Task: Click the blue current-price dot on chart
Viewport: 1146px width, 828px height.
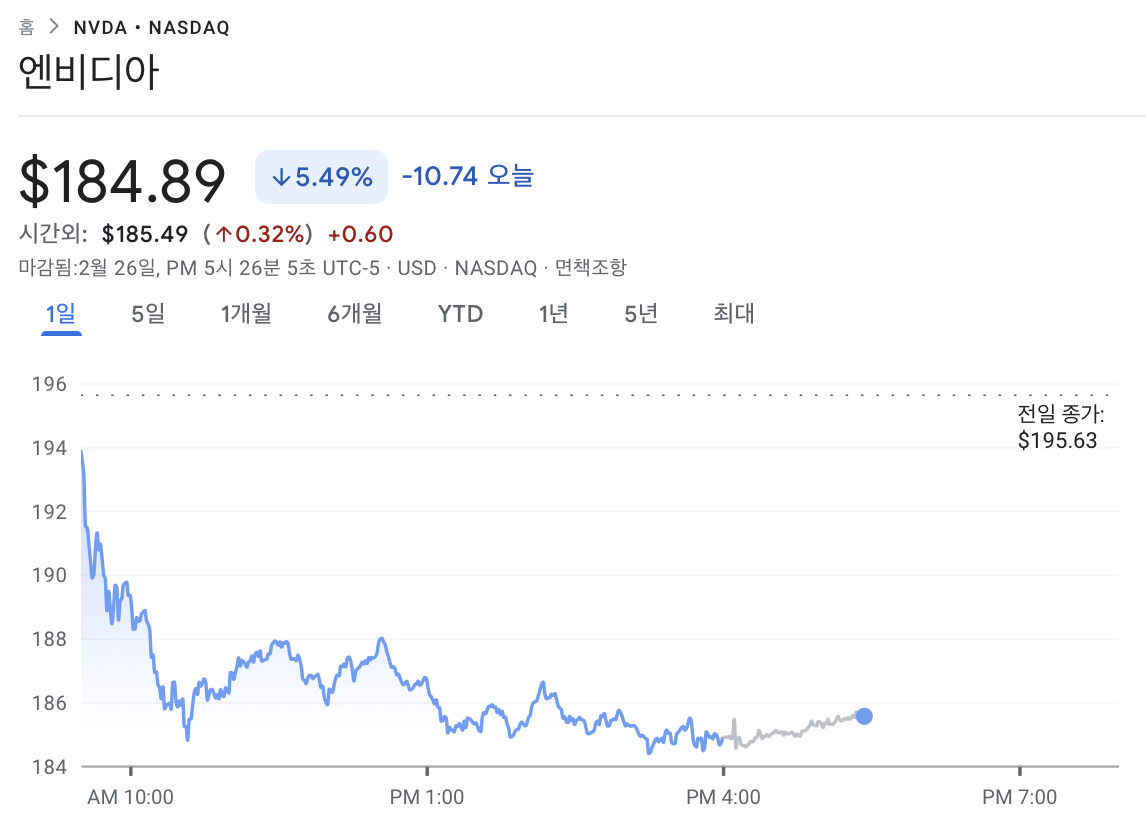Action: [x=864, y=716]
